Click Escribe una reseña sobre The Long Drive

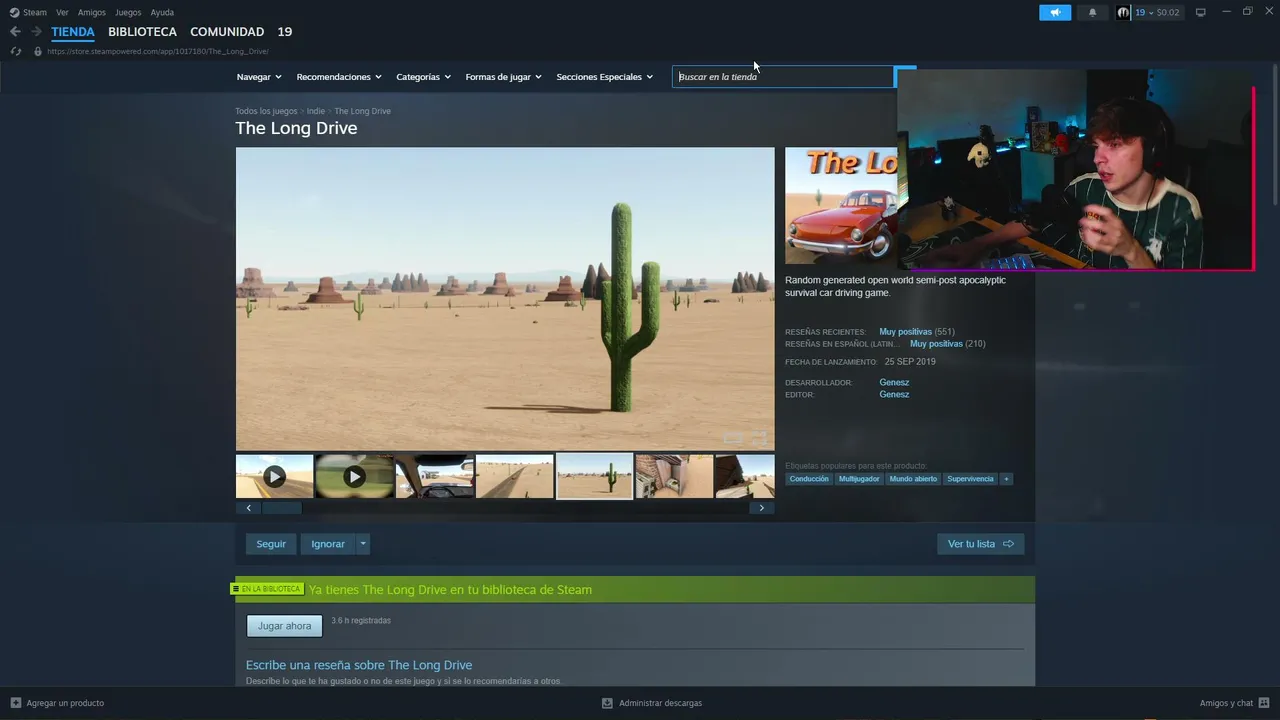359,665
